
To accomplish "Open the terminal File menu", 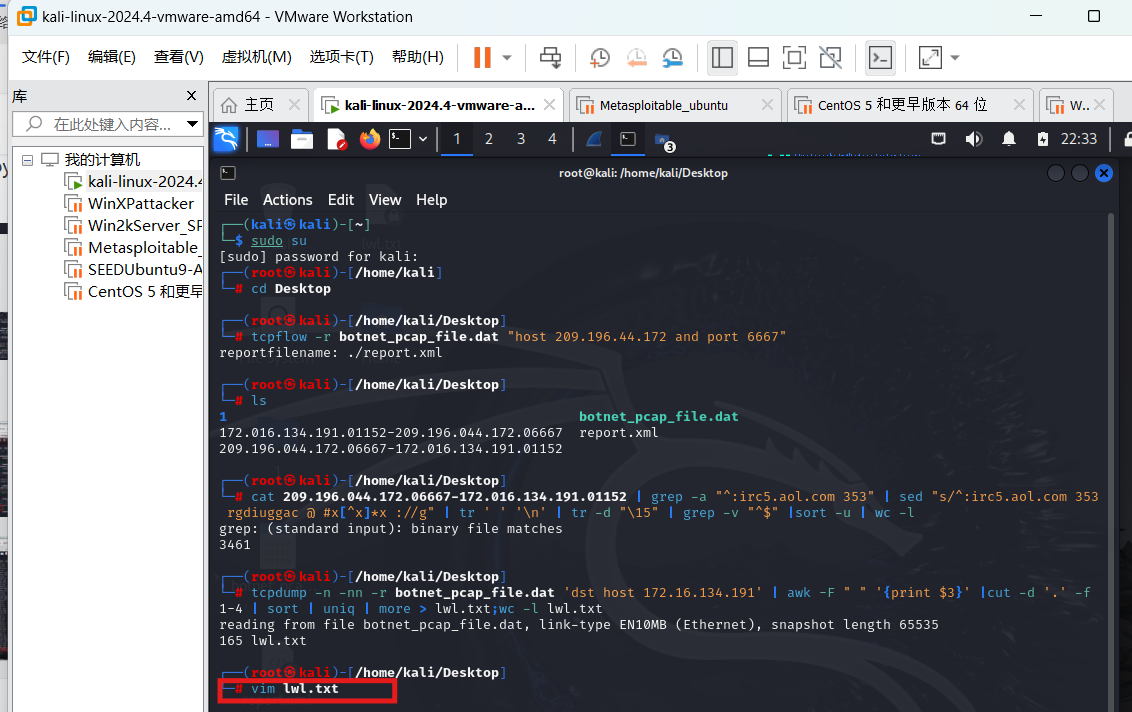I will [236, 200].
